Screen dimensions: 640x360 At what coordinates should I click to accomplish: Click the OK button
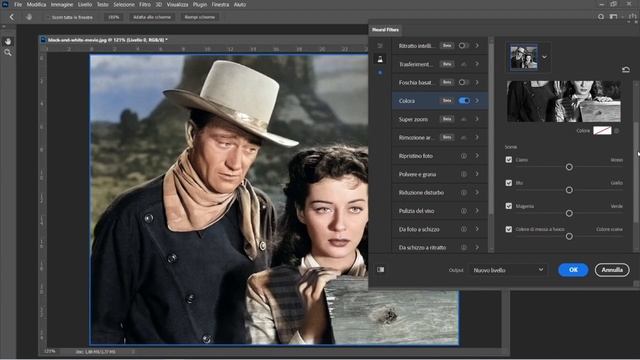(573, 270)
